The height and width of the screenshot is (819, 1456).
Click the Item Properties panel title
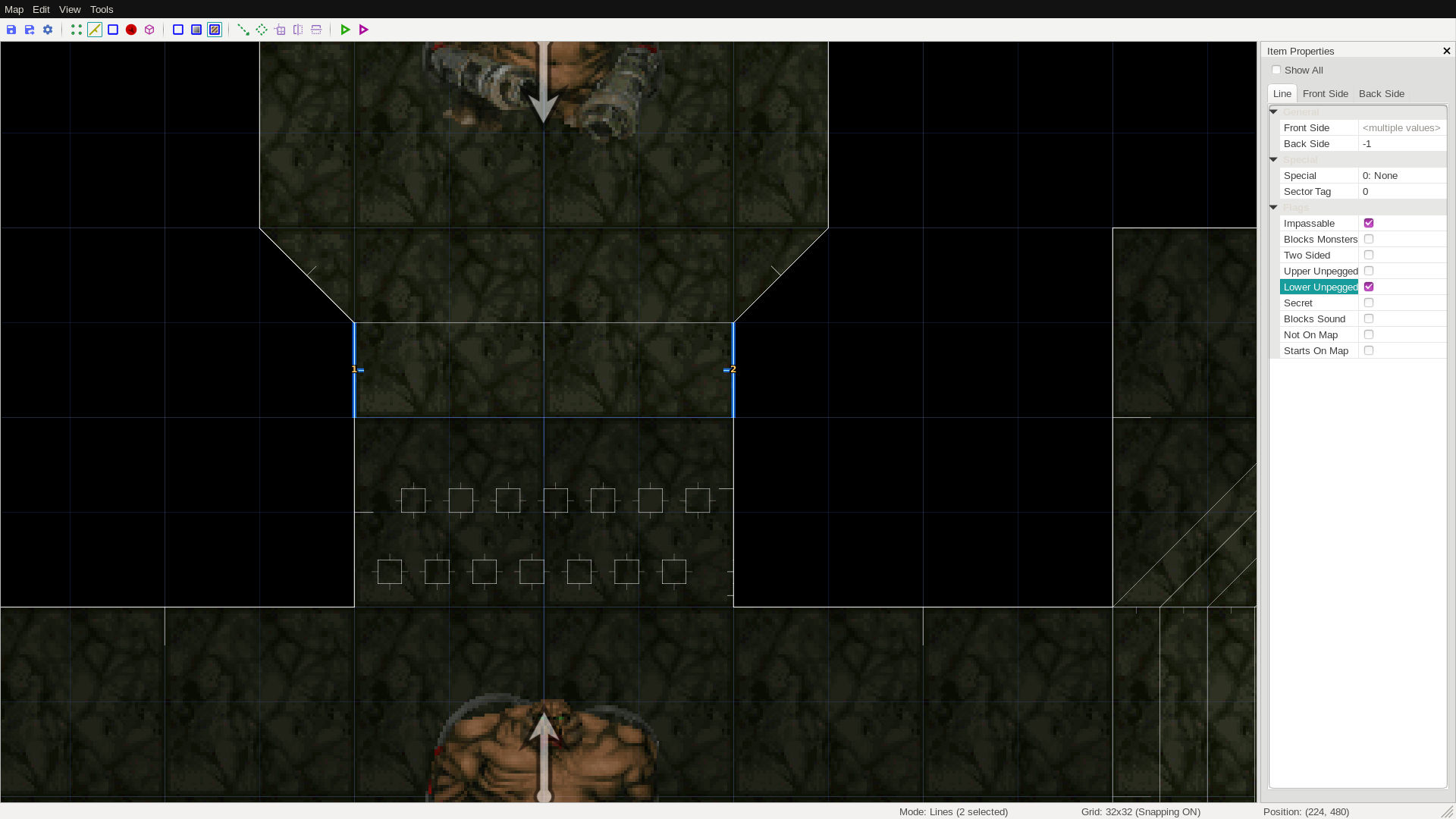click(1301, 51)
